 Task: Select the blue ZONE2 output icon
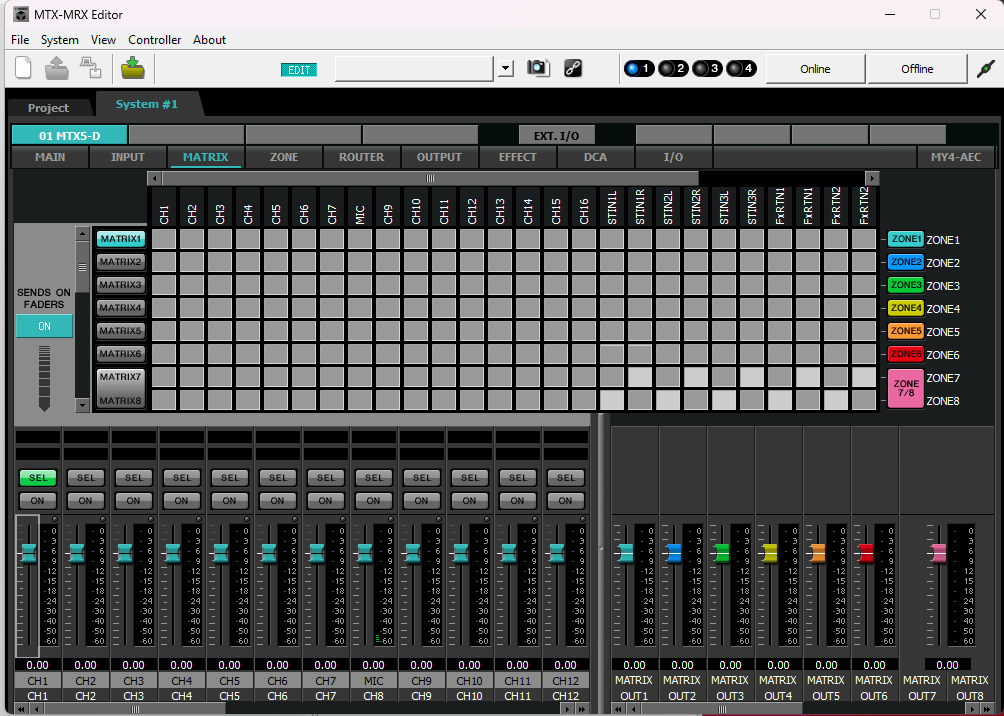tap(906, 262)
